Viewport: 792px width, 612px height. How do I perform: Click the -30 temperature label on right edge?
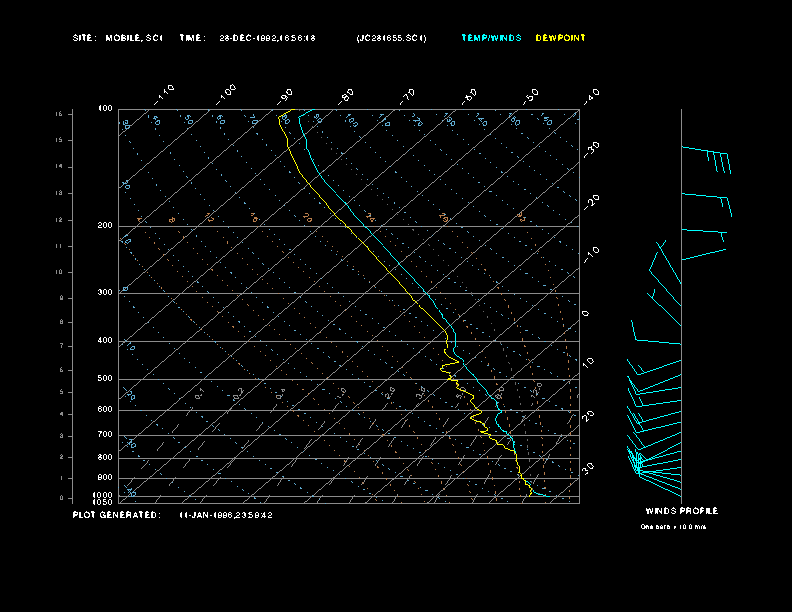(x=591, y=150)
